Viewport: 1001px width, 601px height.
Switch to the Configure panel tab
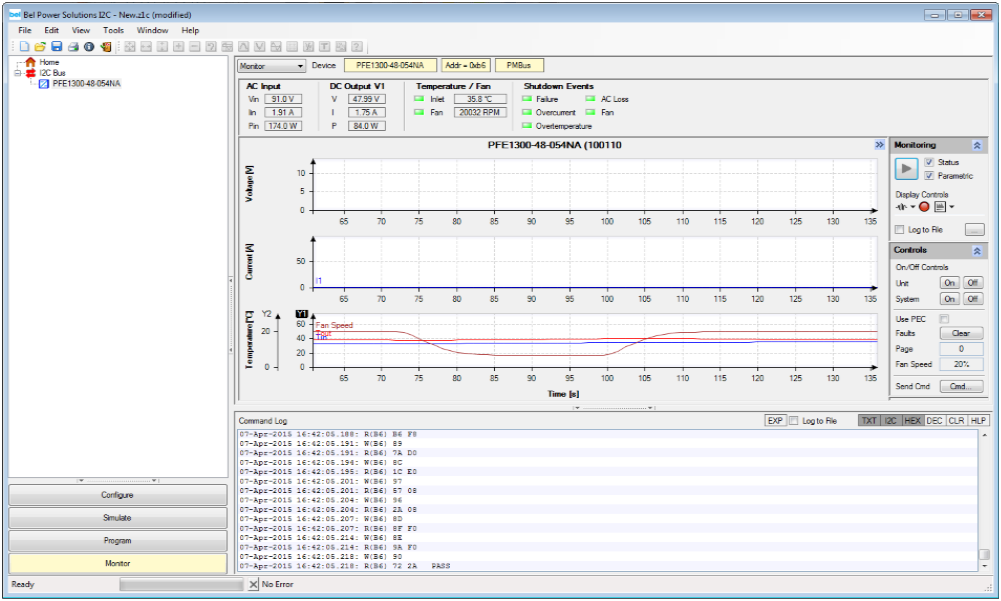(x=117, y=495)
